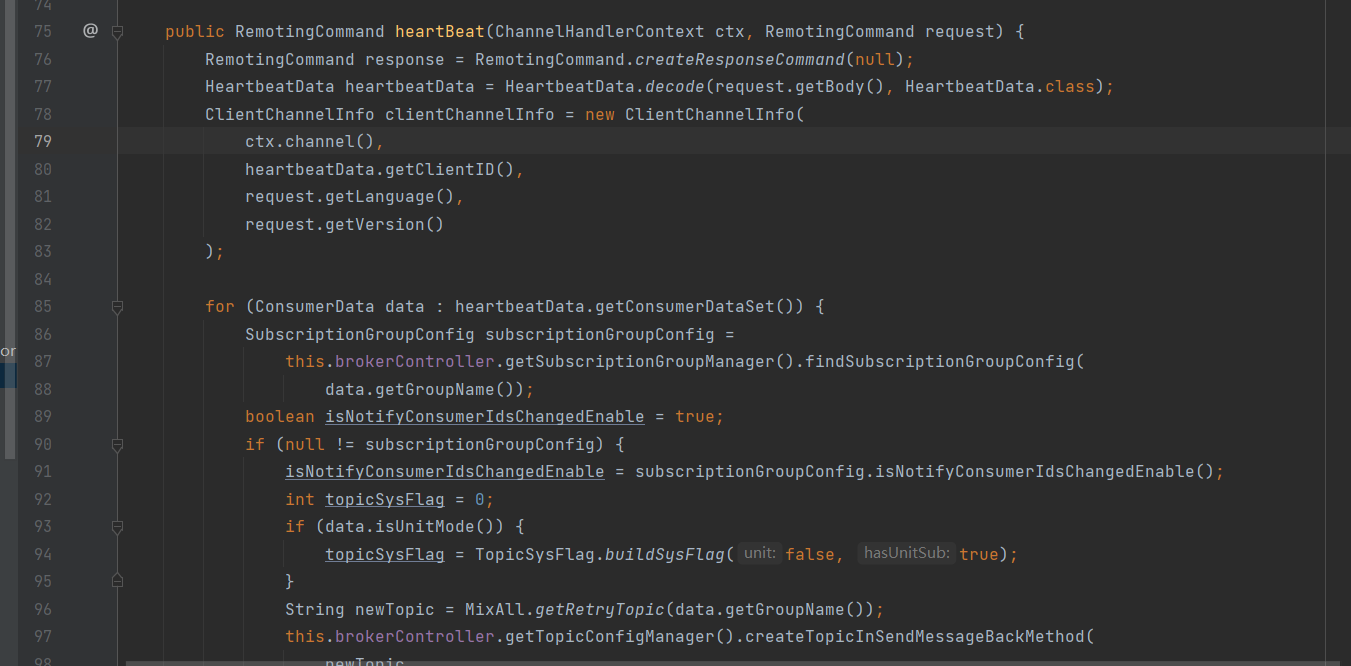
Task: Click buildSysFlag method call on line 94
Action: tap(663, 554)
